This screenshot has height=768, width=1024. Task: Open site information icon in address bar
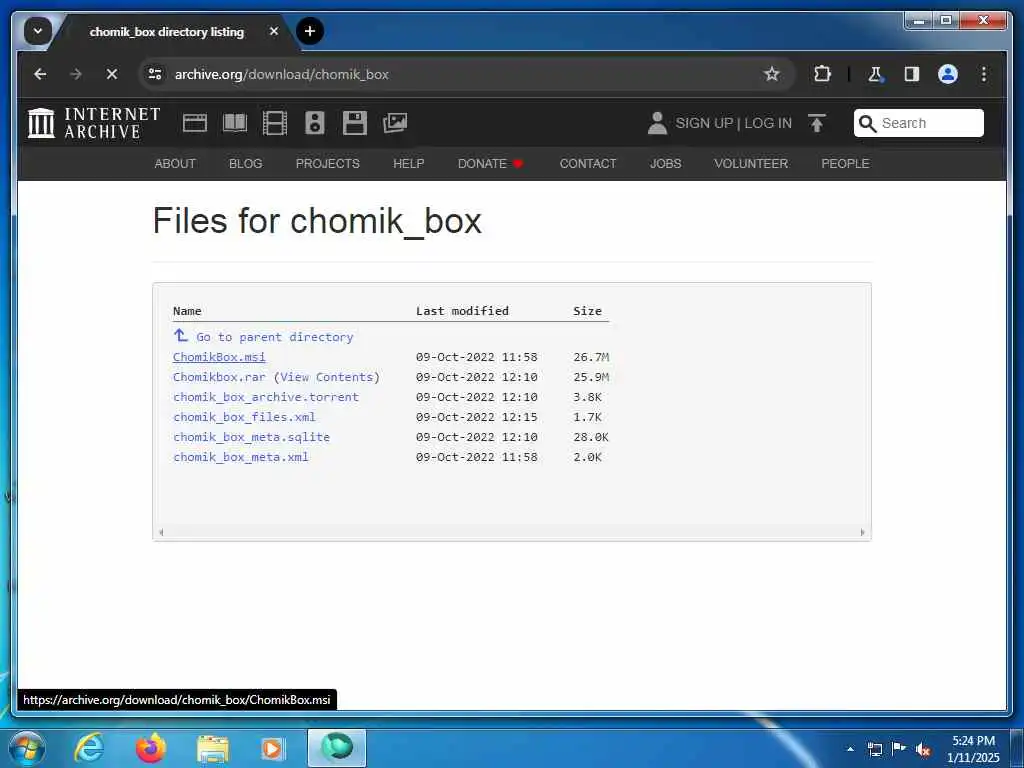coord(155,74)
